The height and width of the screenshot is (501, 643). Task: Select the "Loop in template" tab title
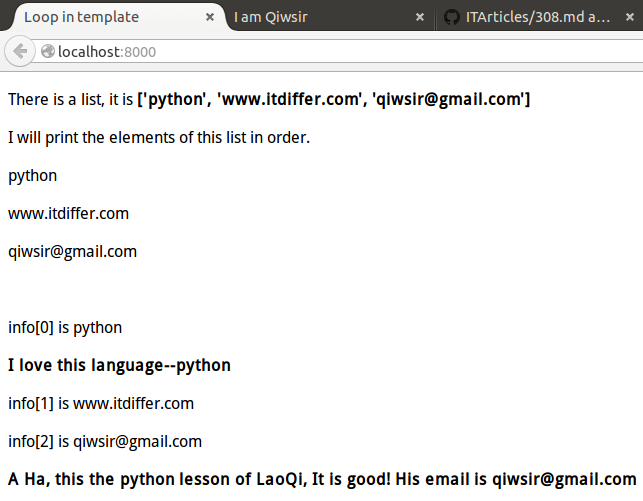(82, 17)
